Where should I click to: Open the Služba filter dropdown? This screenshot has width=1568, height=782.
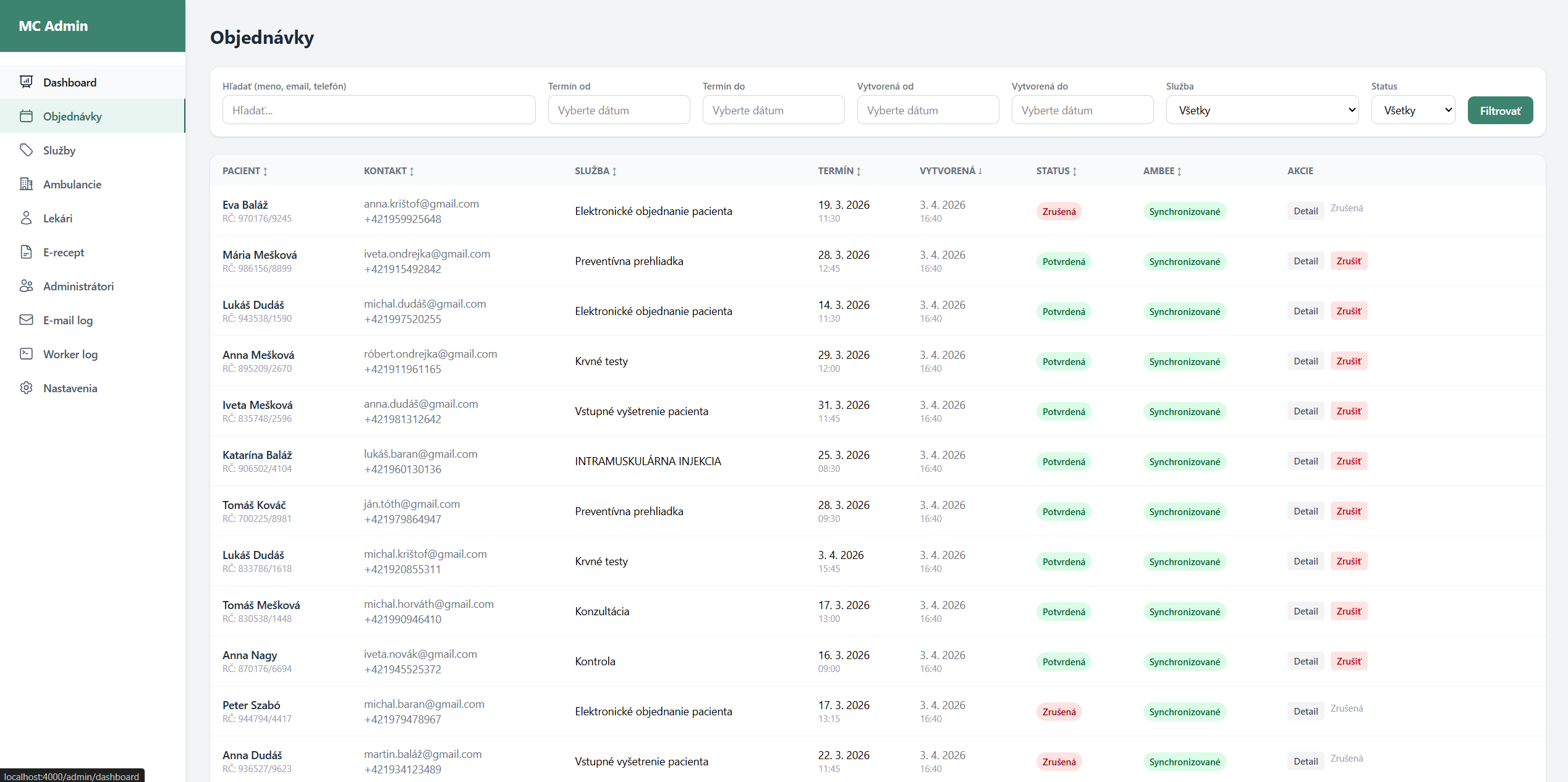[x=1261, y=110]
